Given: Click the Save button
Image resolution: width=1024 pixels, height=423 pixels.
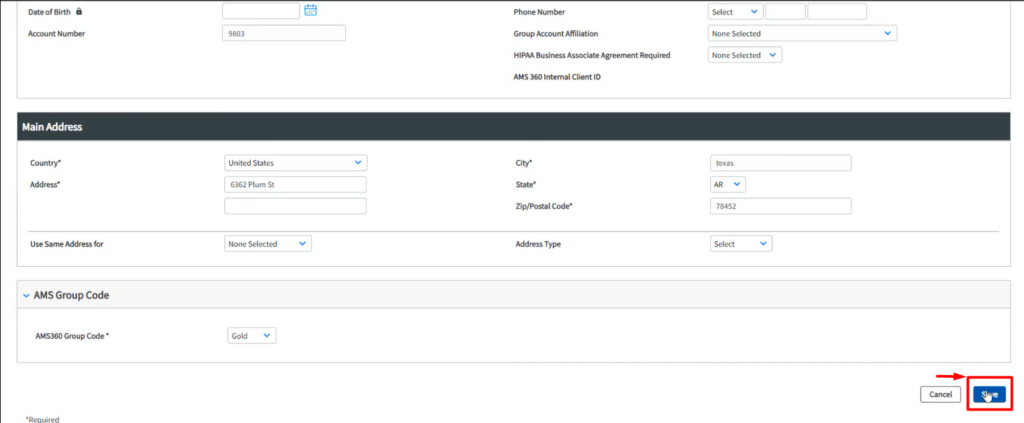Looking at the screenshot, I should point(989,394).
